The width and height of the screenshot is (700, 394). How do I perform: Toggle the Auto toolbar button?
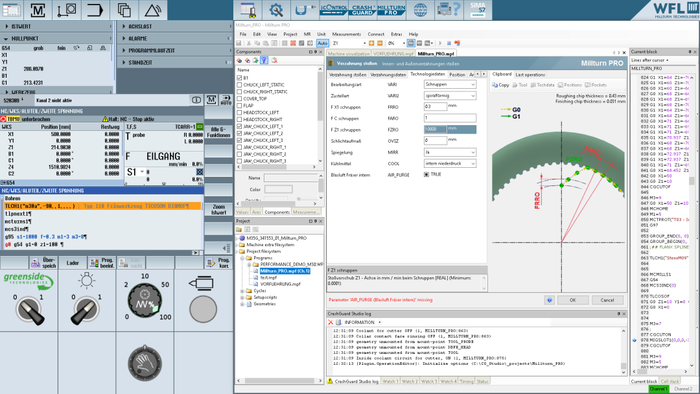[x=322, y=43]
